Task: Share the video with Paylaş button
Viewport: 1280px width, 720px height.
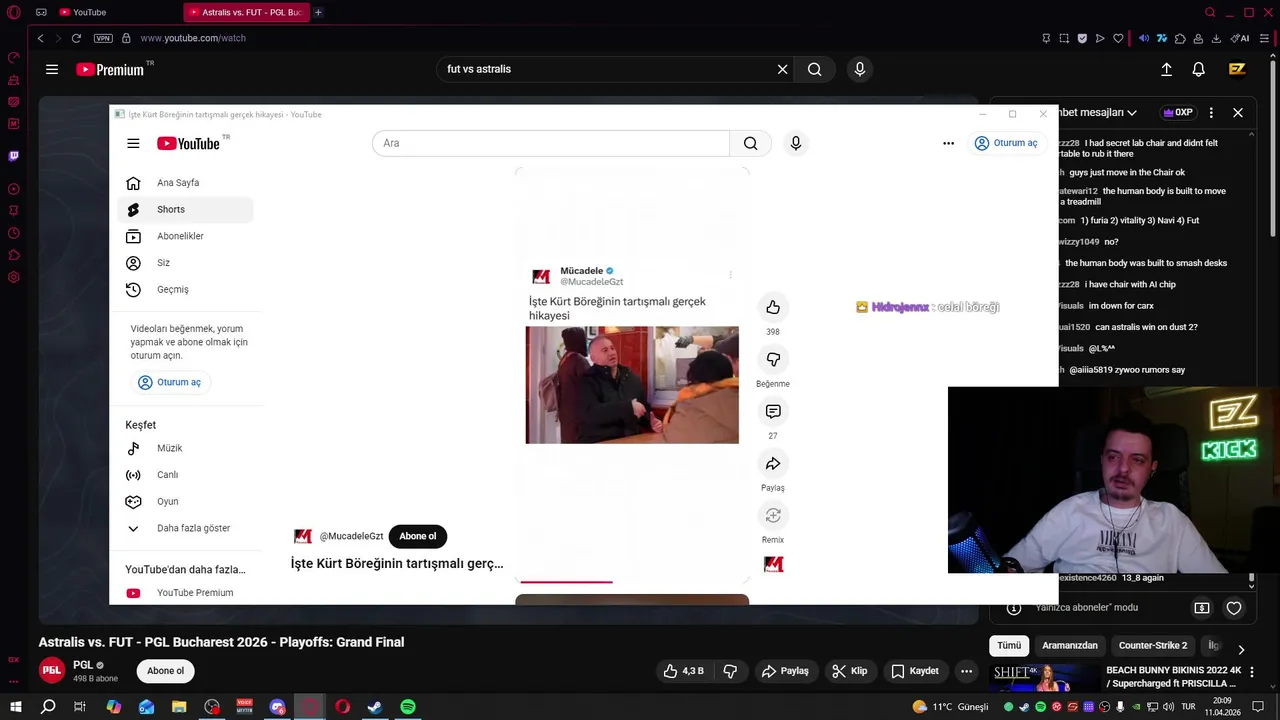Action: pyautogui.click(x=785, y=671)
